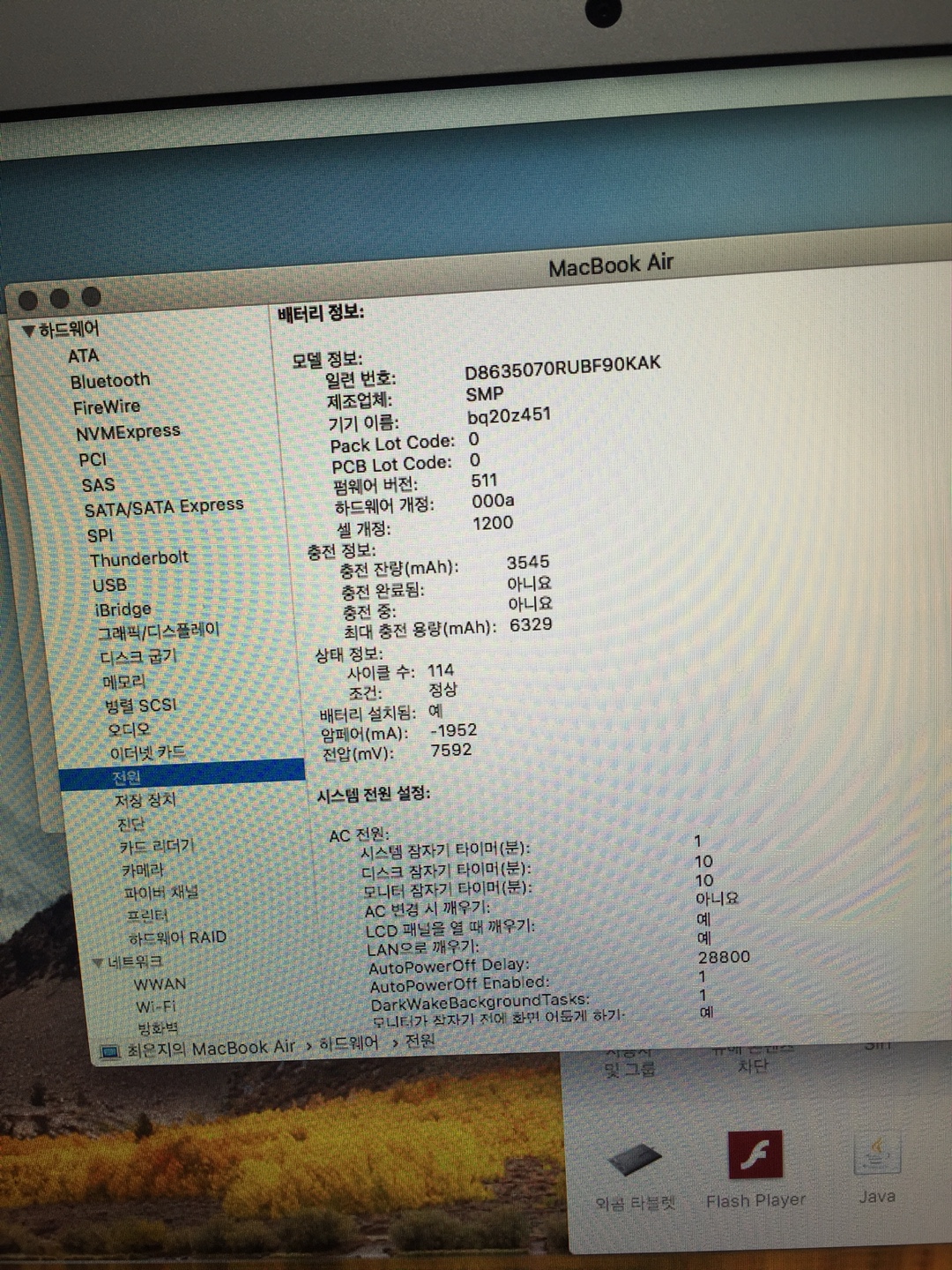The width and height of the screenshot is (952, 1270).
Task: Select Thunderbolt in the sidebar list
Action: (x=138, y=558)
